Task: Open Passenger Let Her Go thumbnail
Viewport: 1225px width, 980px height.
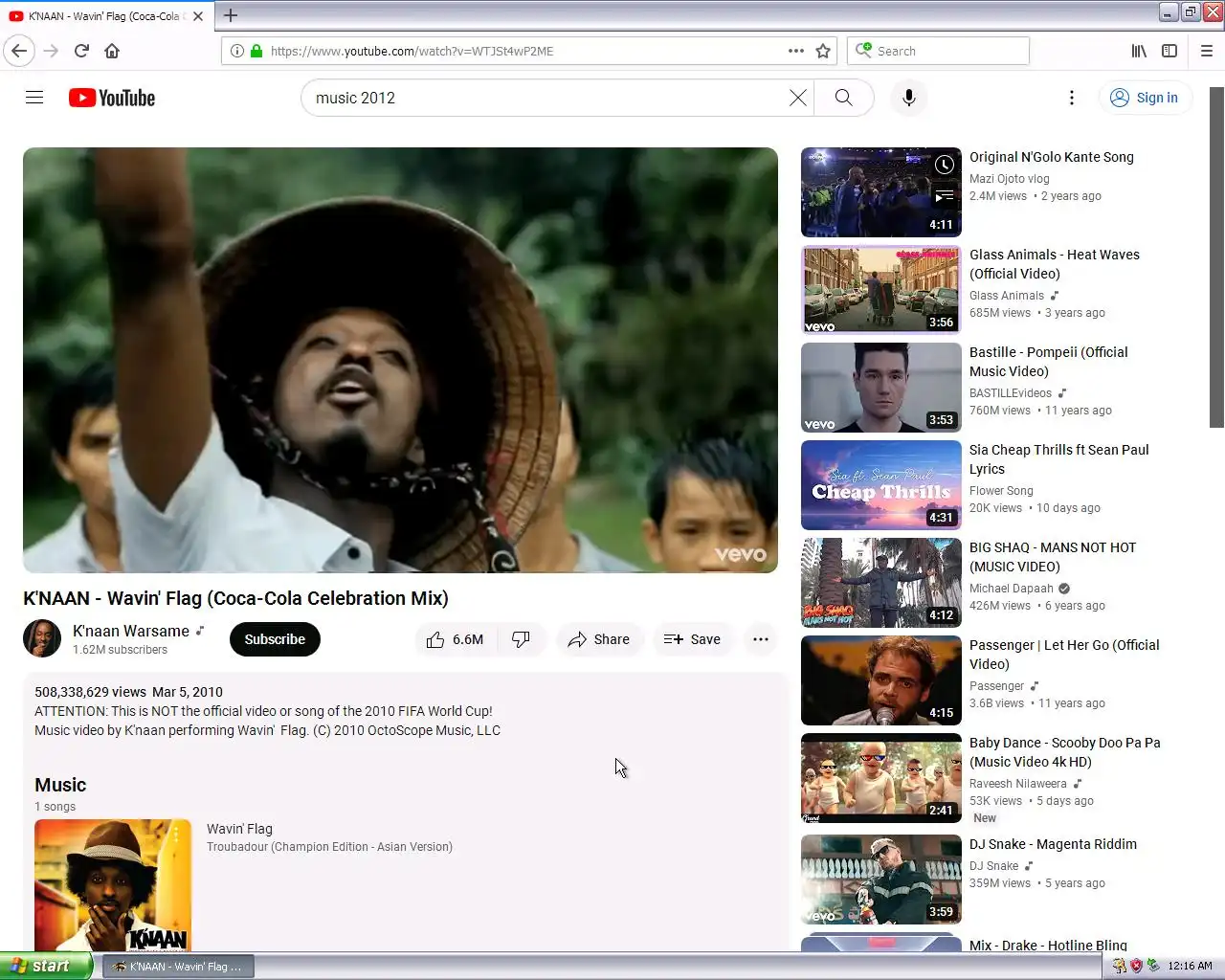Action: [880, 680]
